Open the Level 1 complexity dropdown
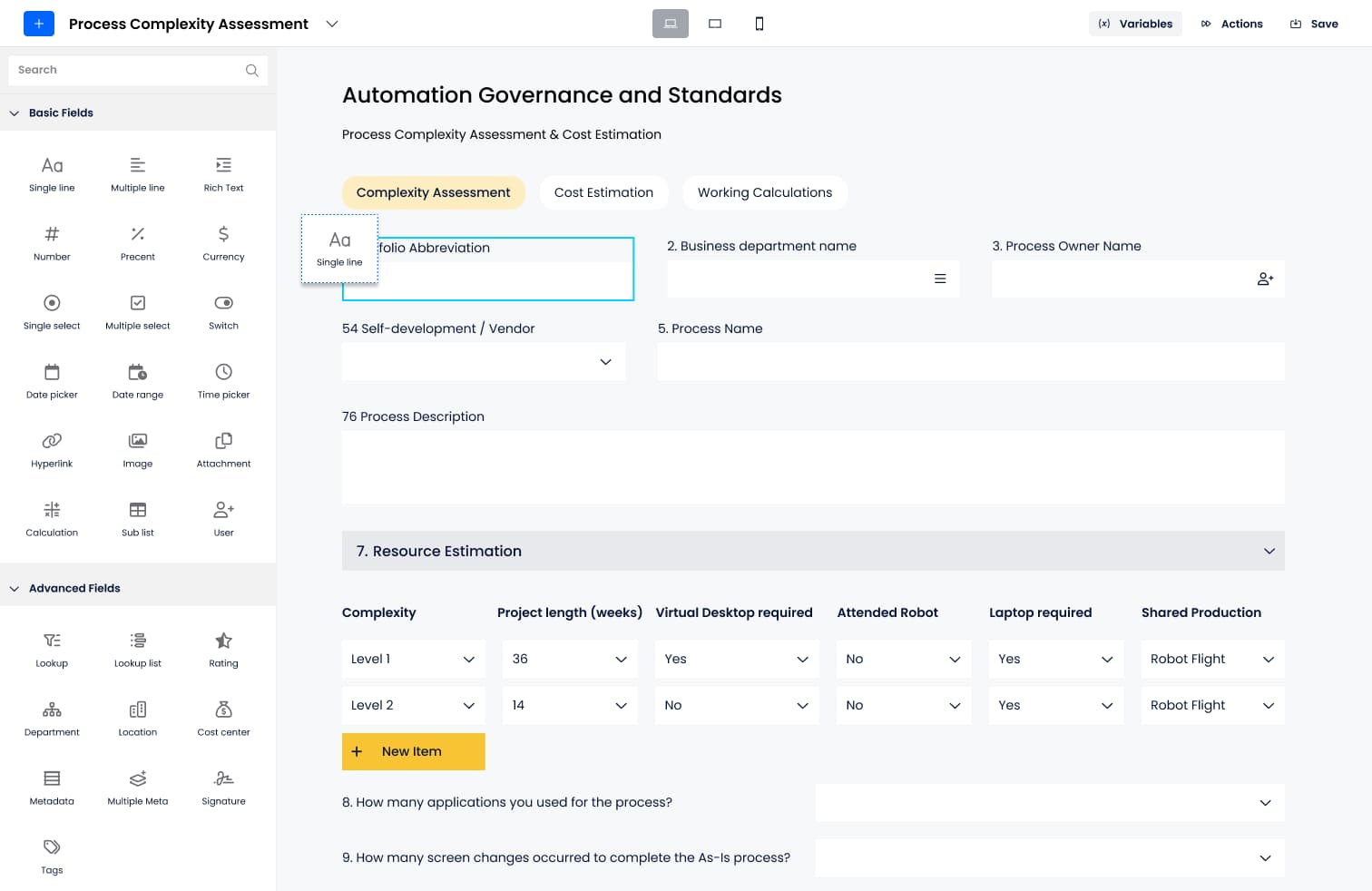 413,659
